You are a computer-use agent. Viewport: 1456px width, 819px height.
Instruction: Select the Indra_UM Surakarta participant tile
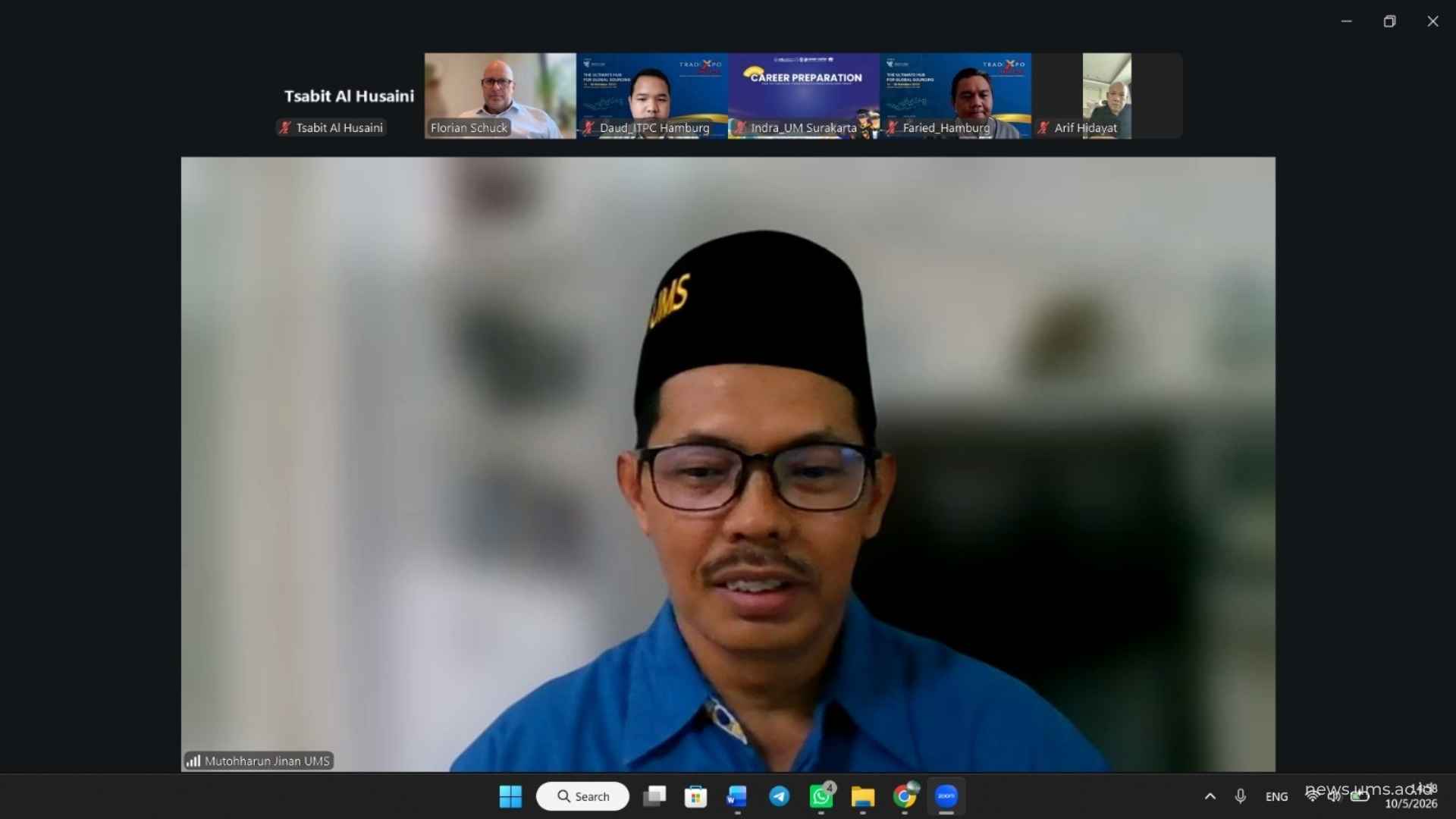point(804,96)
